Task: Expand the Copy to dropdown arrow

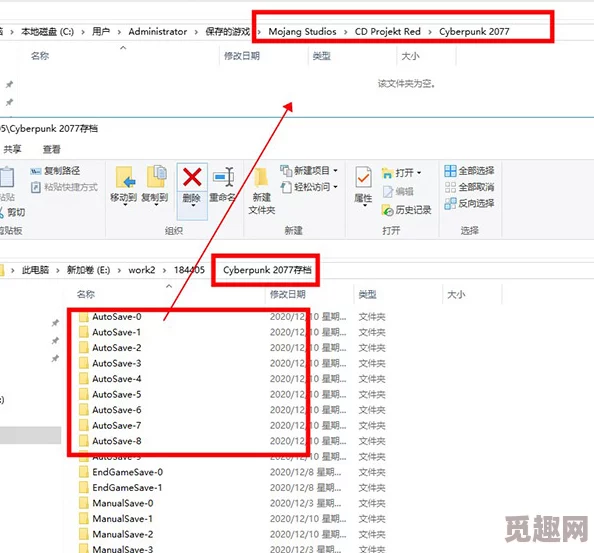Action: pos(156,205)
